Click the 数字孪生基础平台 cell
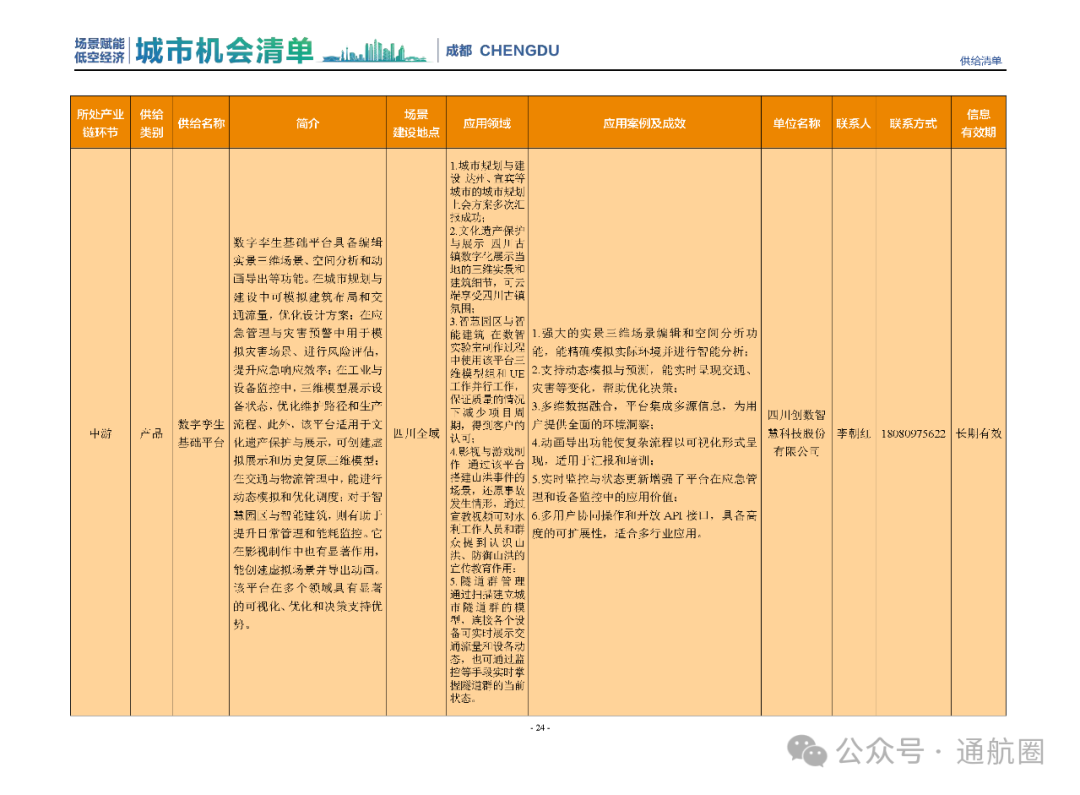The image size is (1080, 795). 201,433
